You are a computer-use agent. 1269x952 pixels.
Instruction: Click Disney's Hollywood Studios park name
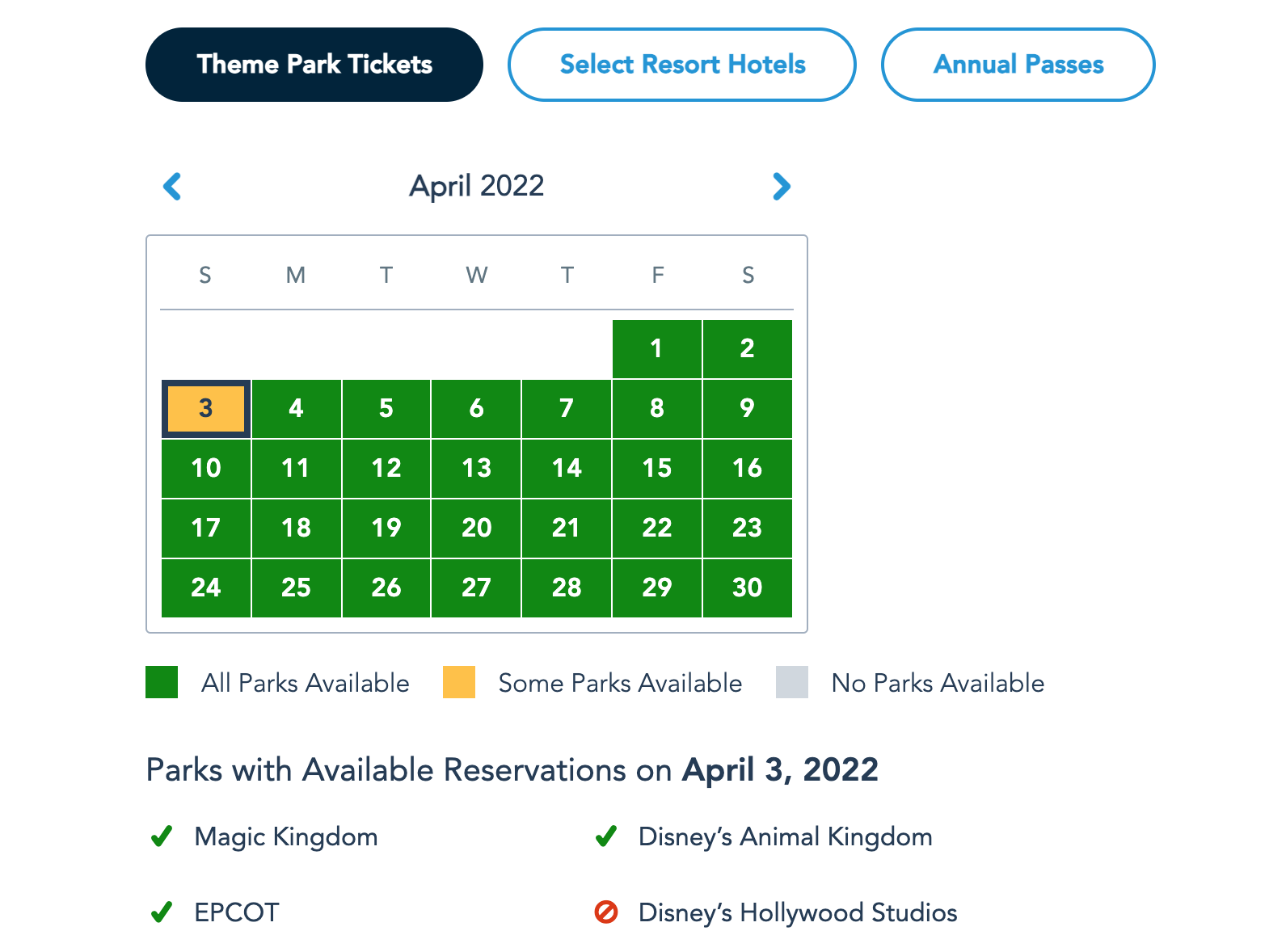coord(798,912)
